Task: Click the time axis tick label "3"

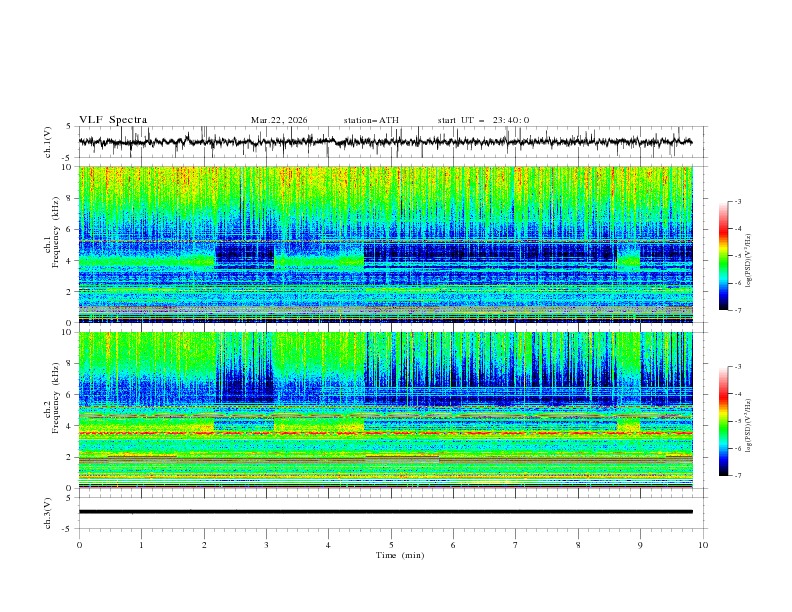Action: point(266,545)
